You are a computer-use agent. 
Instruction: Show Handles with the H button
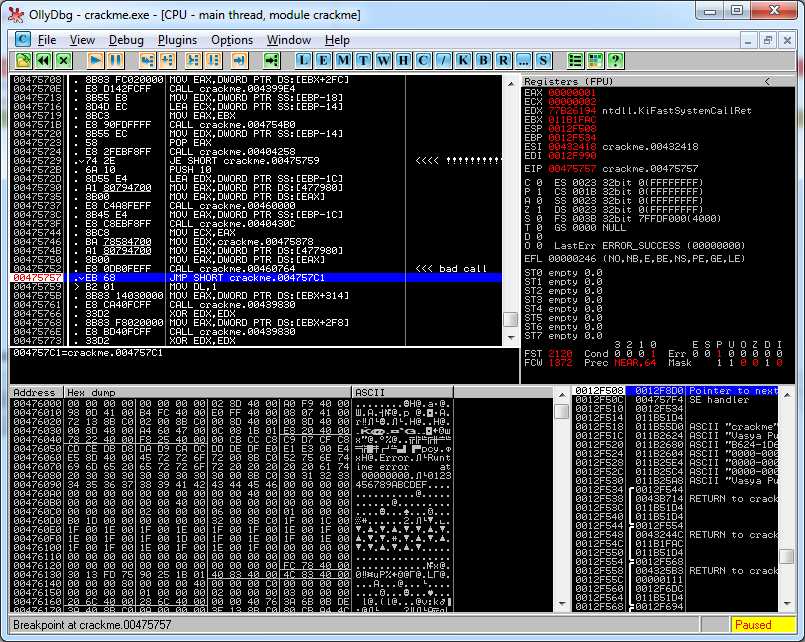pos(404,61)
